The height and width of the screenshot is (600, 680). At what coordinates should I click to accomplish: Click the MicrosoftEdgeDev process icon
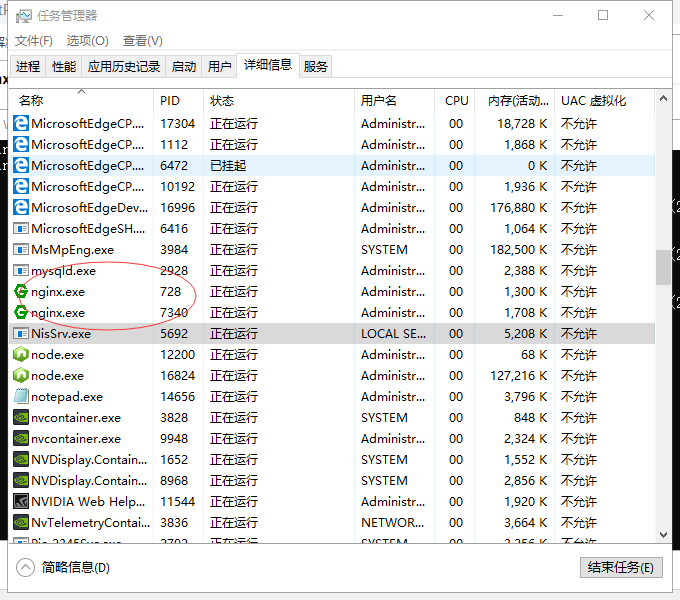21,208
